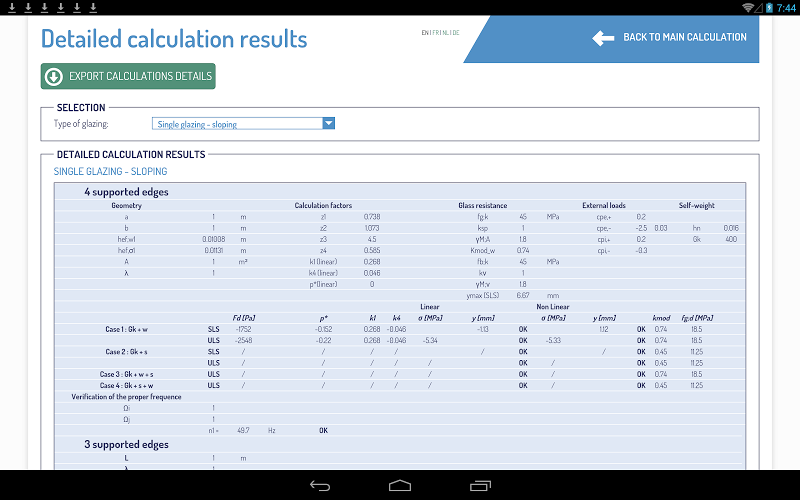
Task: Tap the white back arrow icon
Action: 603,38
